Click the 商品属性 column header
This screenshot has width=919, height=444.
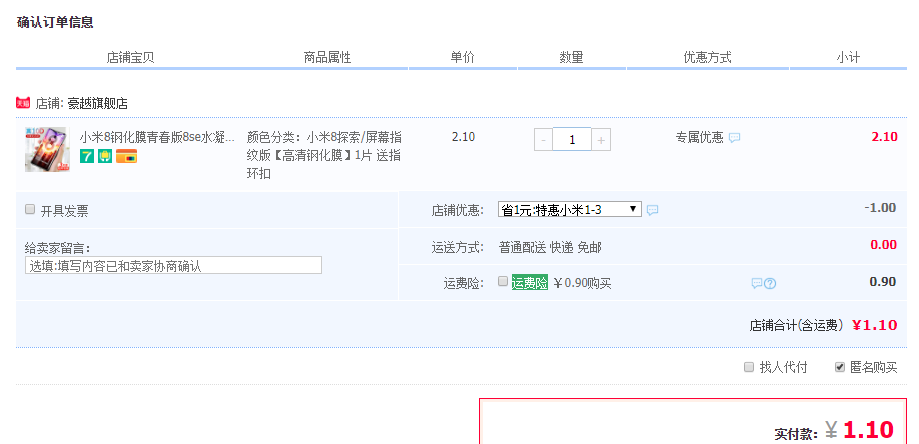[x=327, y=57]
